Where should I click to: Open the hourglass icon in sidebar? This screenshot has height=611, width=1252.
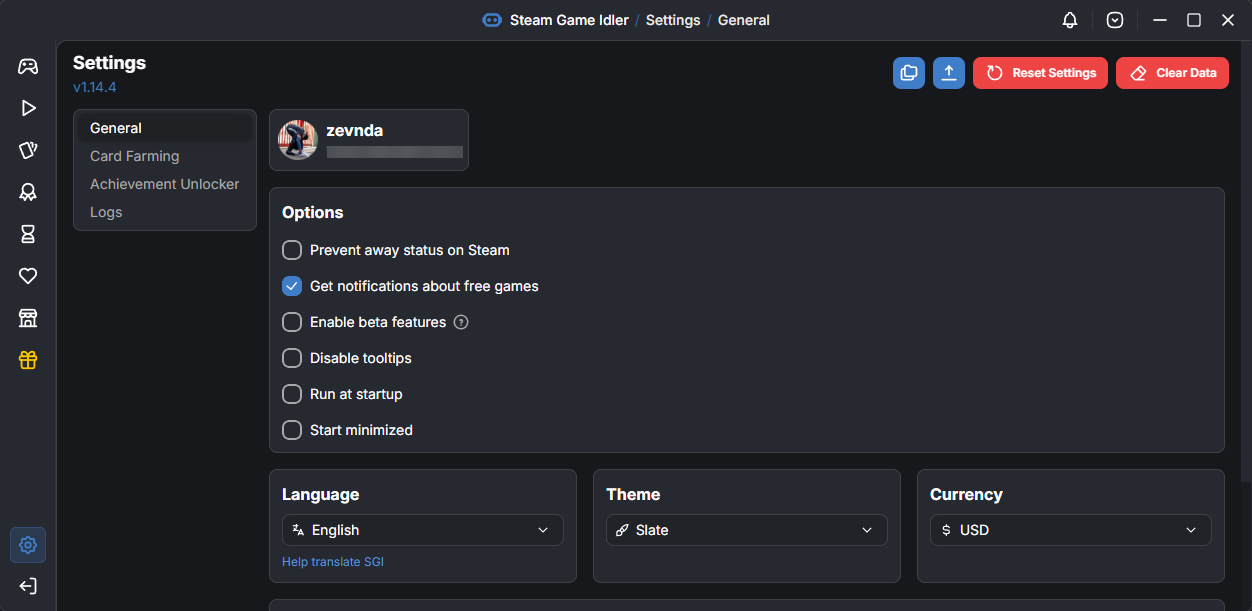pos(28,234)
